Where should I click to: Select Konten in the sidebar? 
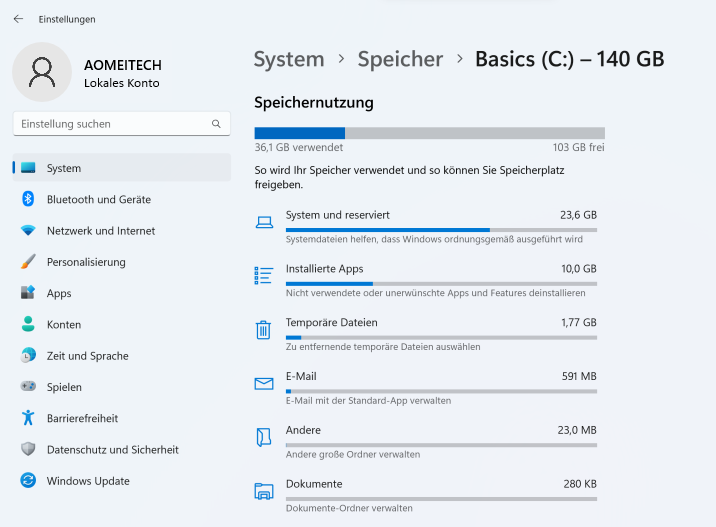(x=64, y=324)
